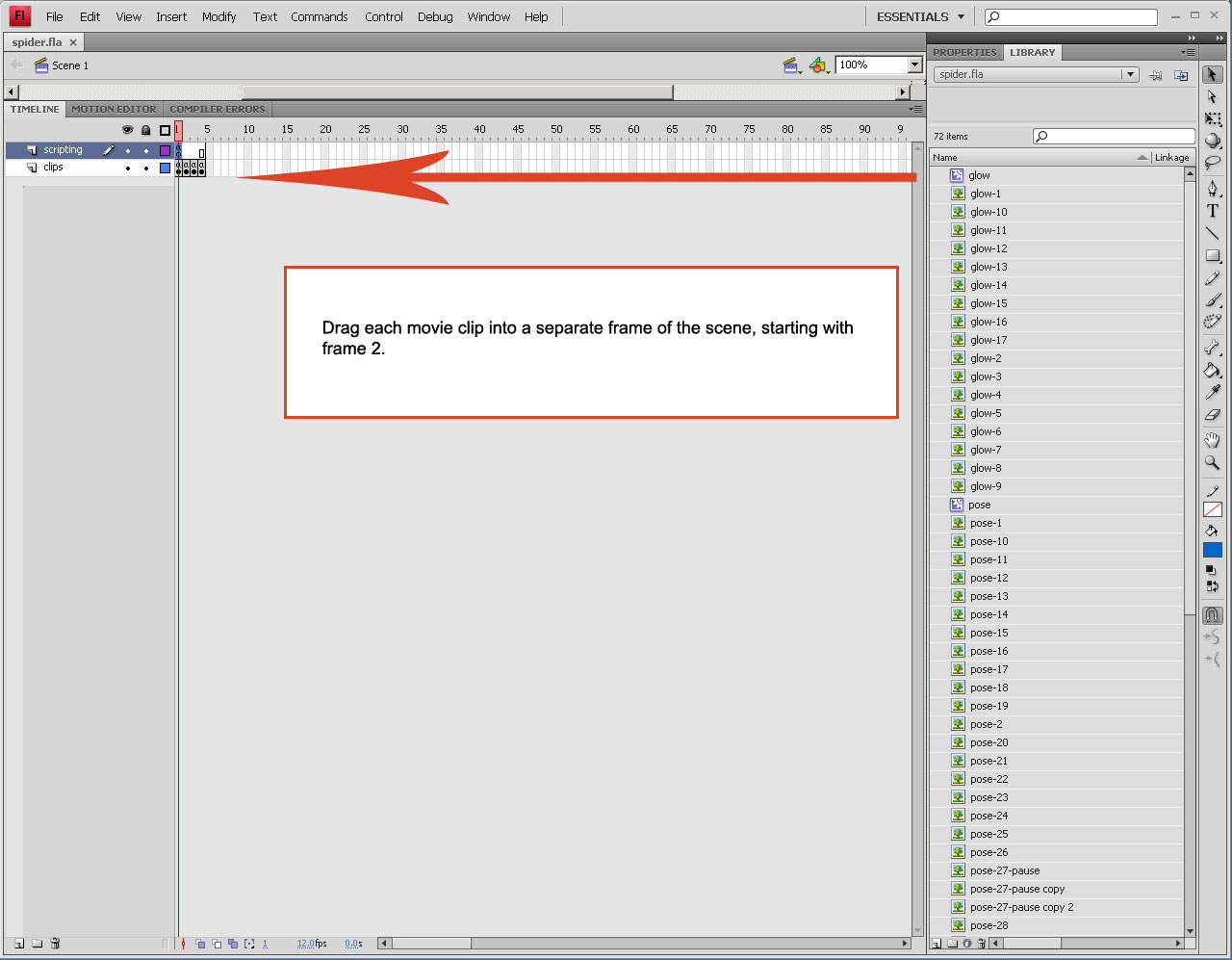Click the purple scripting layer outline swatch
Image resolution: width=1232 pixels, height=960 pixels.
(x=165, y=150)
